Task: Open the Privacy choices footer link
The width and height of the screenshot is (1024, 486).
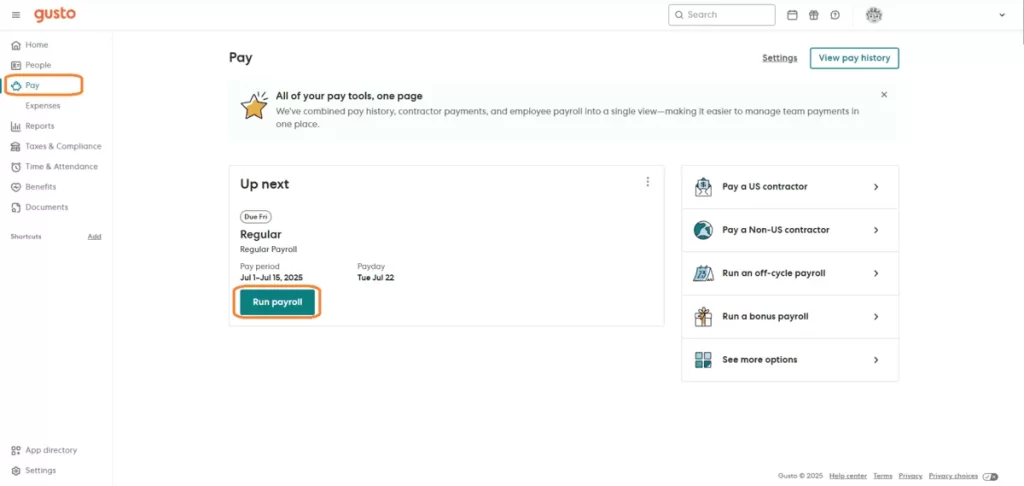Action: point(953,476)
